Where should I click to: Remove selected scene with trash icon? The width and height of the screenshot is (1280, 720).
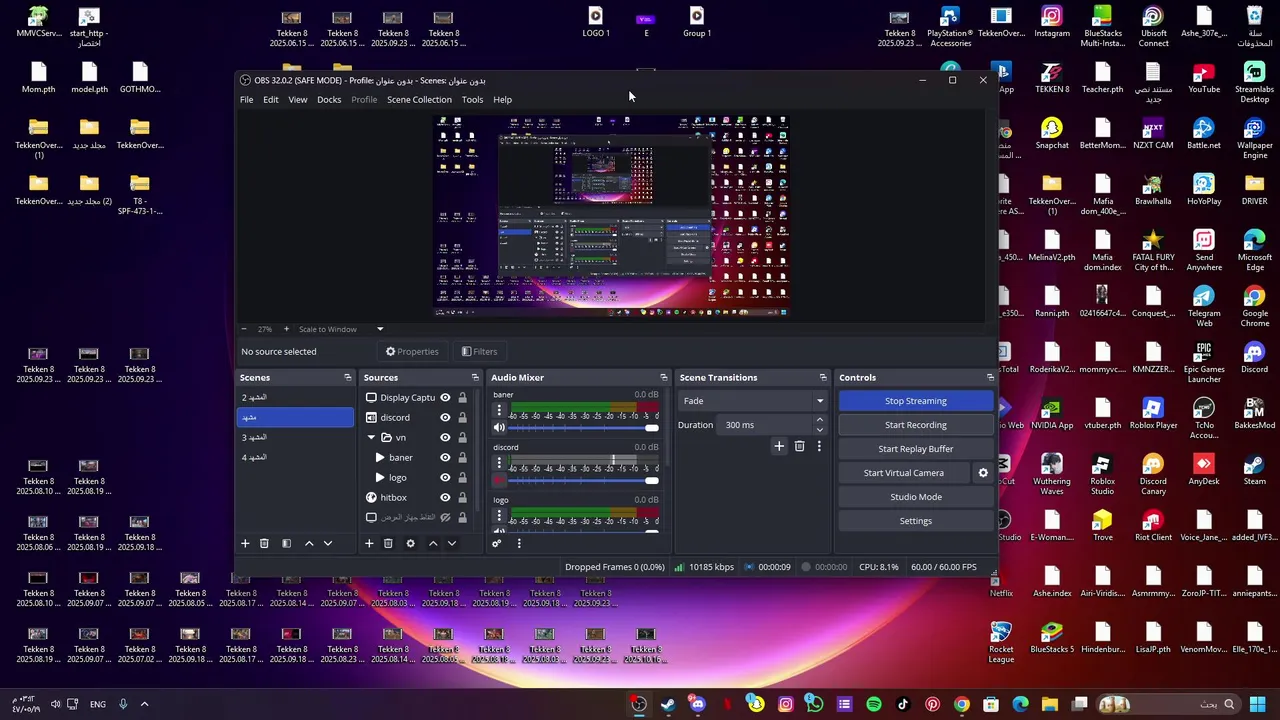click(264, 543)
